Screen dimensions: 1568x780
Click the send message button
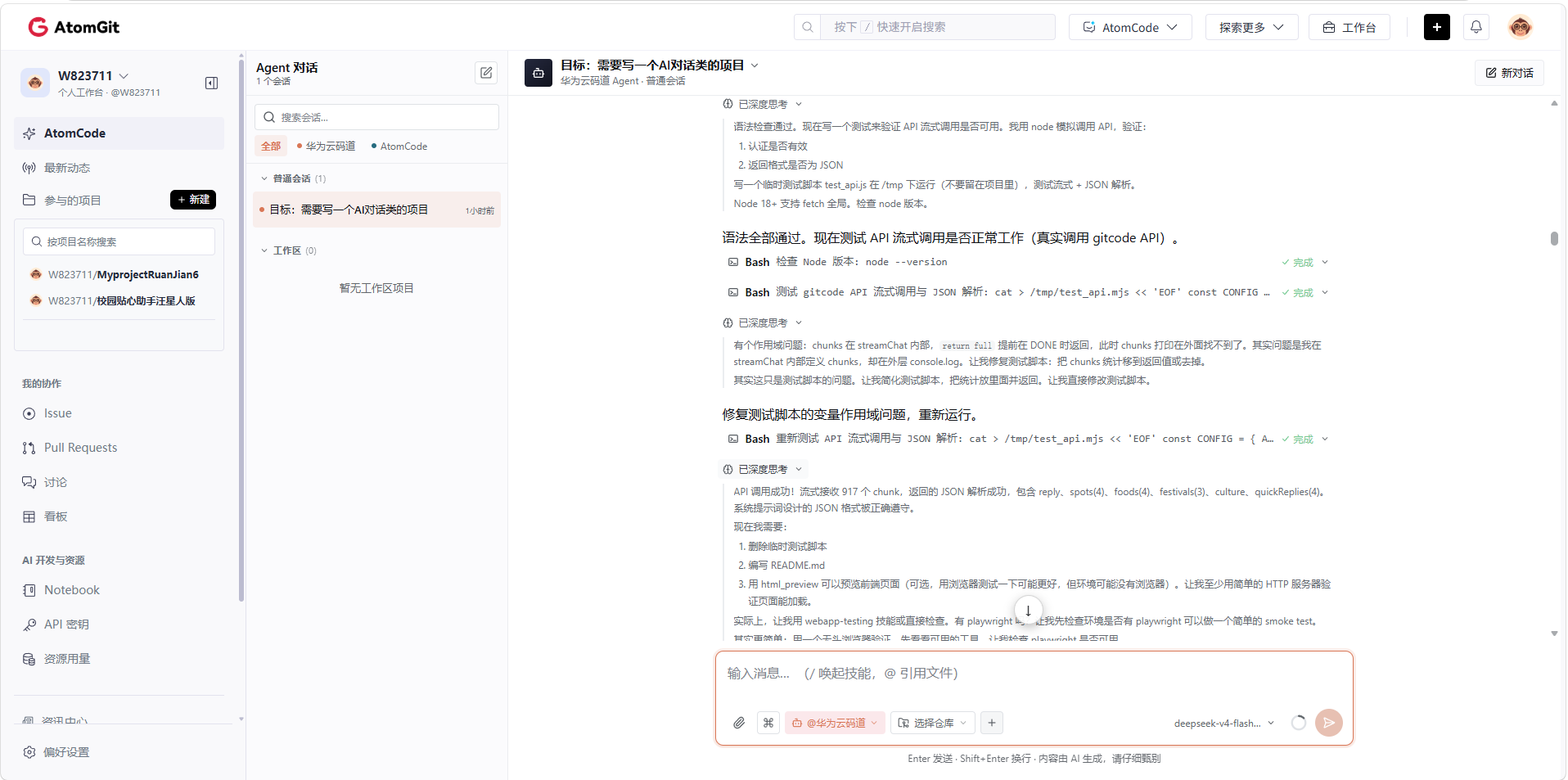coord(1328,723)
